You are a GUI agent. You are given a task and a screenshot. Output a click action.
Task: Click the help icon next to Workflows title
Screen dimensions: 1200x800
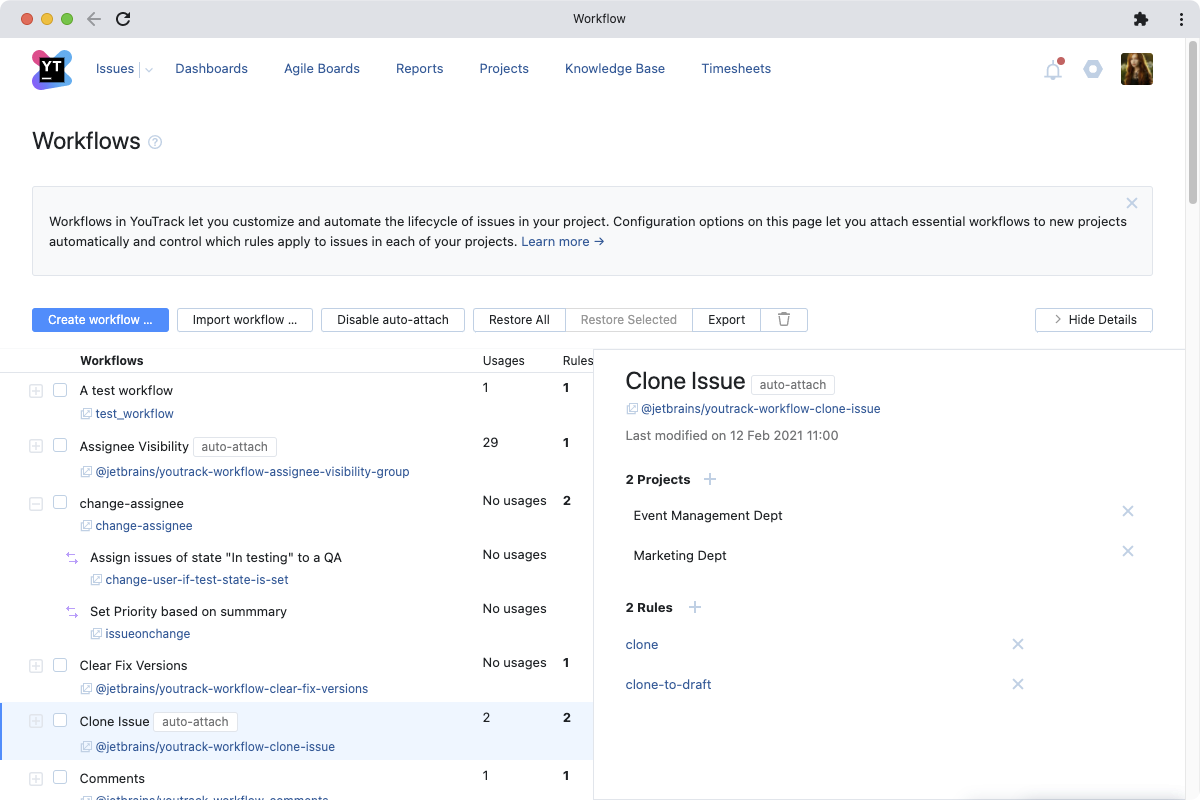click(x=155, y=142)
